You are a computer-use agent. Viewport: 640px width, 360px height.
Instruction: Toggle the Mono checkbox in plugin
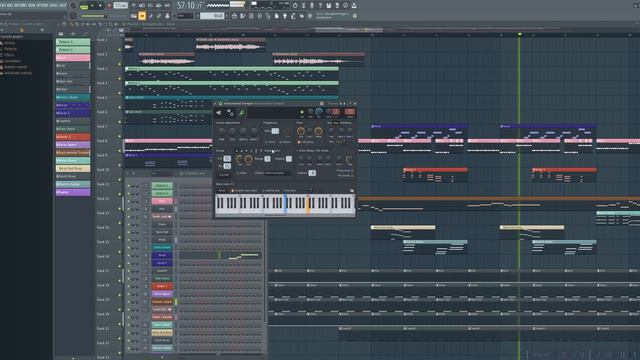[280, 142]
